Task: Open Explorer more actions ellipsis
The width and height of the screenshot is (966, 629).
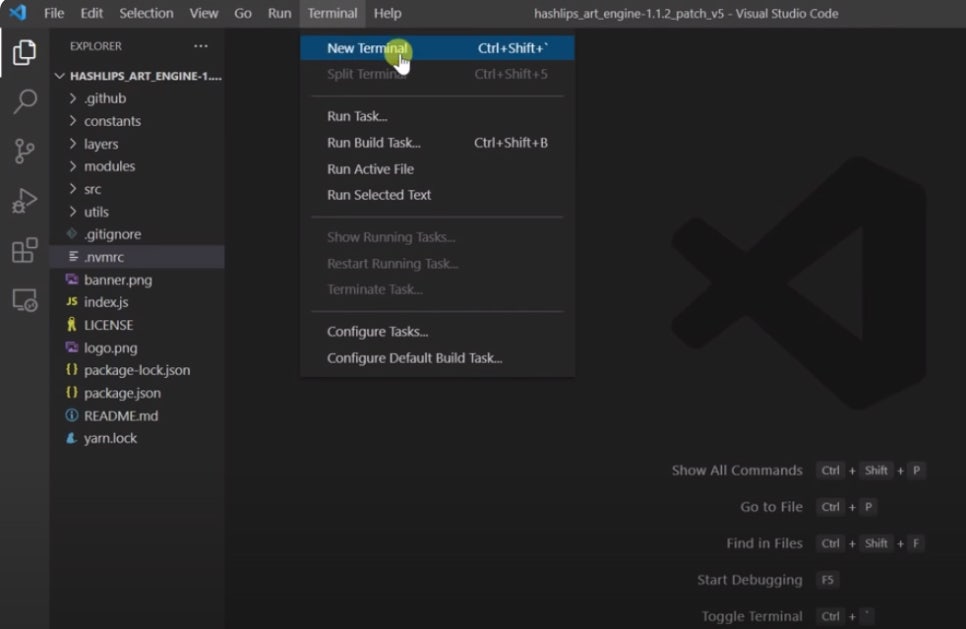Action: coord(200,46)
